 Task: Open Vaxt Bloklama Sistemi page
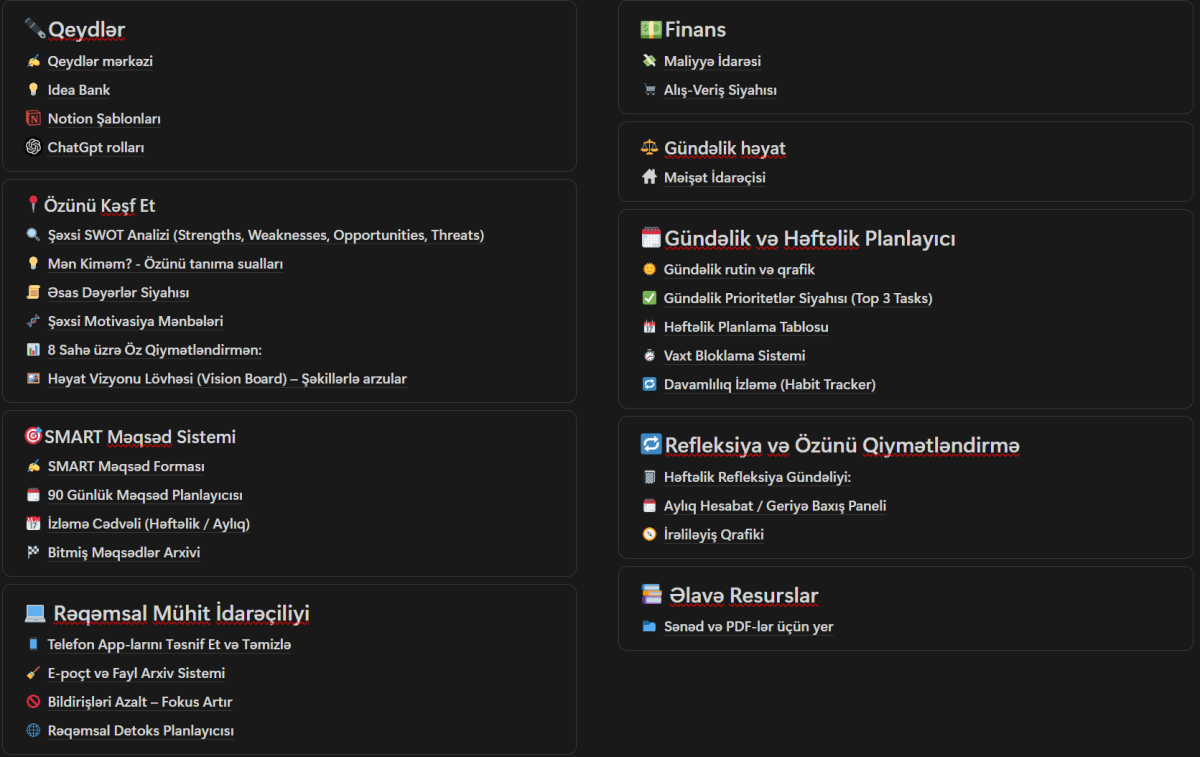734,355
